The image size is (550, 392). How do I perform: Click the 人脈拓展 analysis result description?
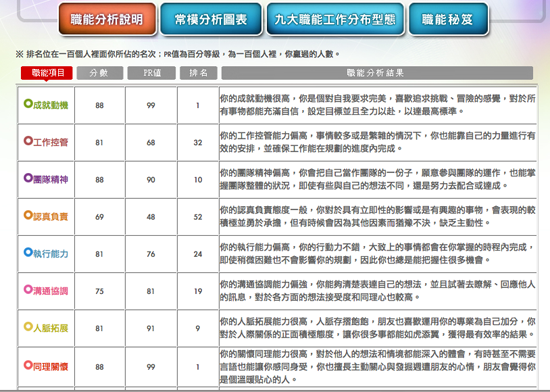tap(377, 328)
